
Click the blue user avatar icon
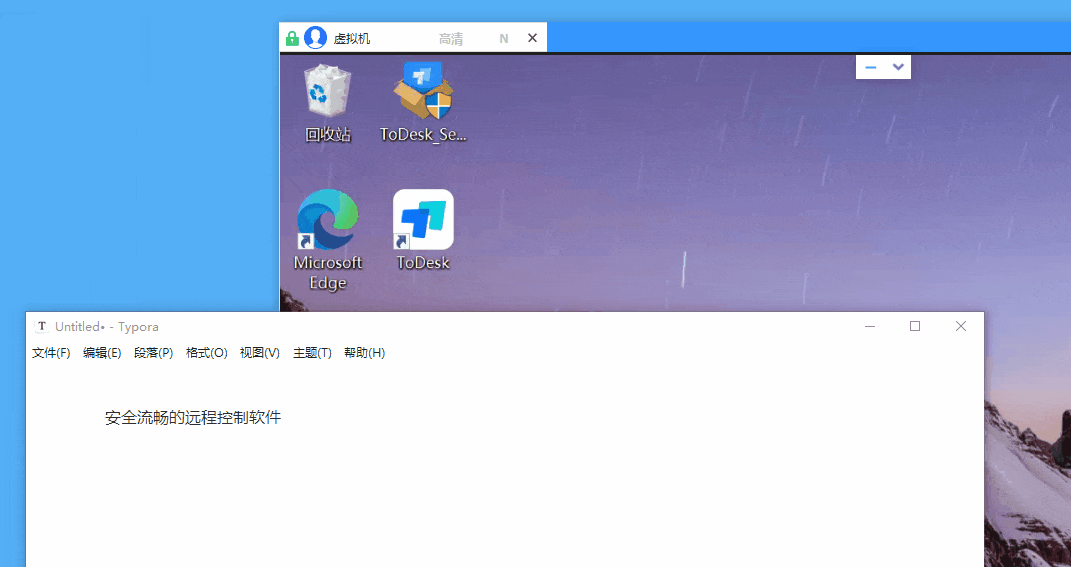coord(315,38)
